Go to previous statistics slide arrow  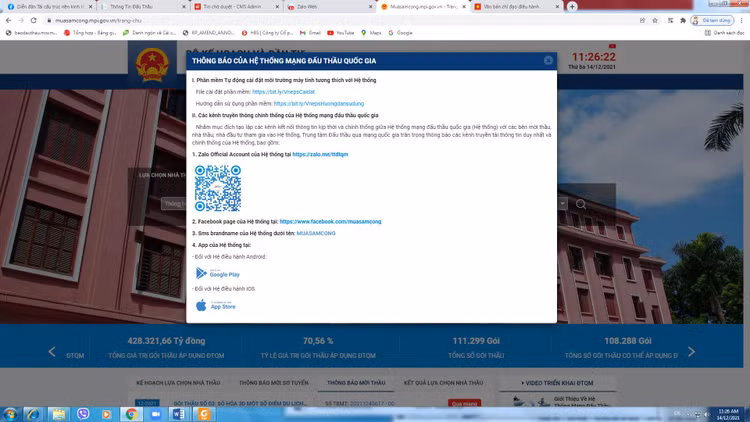(52, 352)
